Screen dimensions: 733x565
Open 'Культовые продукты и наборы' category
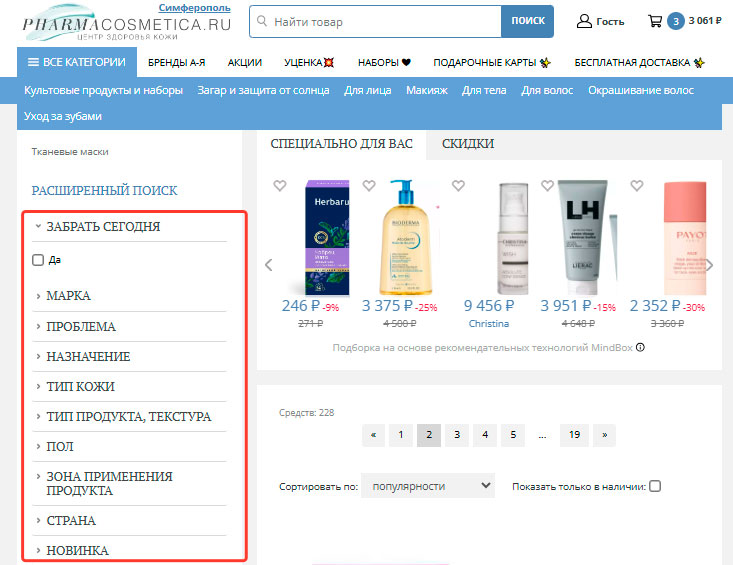(103, 90)
